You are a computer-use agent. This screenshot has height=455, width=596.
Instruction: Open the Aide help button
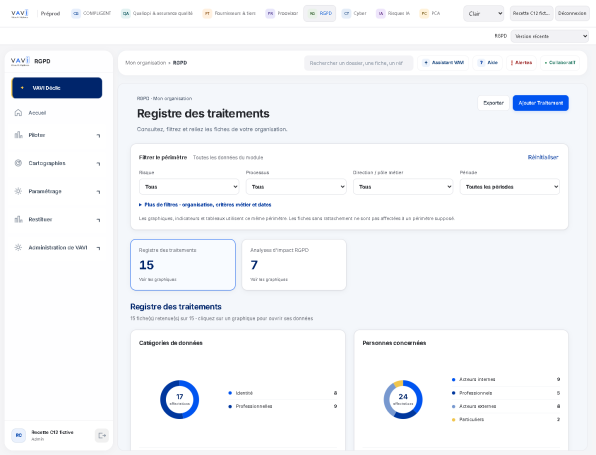point(488,63)
